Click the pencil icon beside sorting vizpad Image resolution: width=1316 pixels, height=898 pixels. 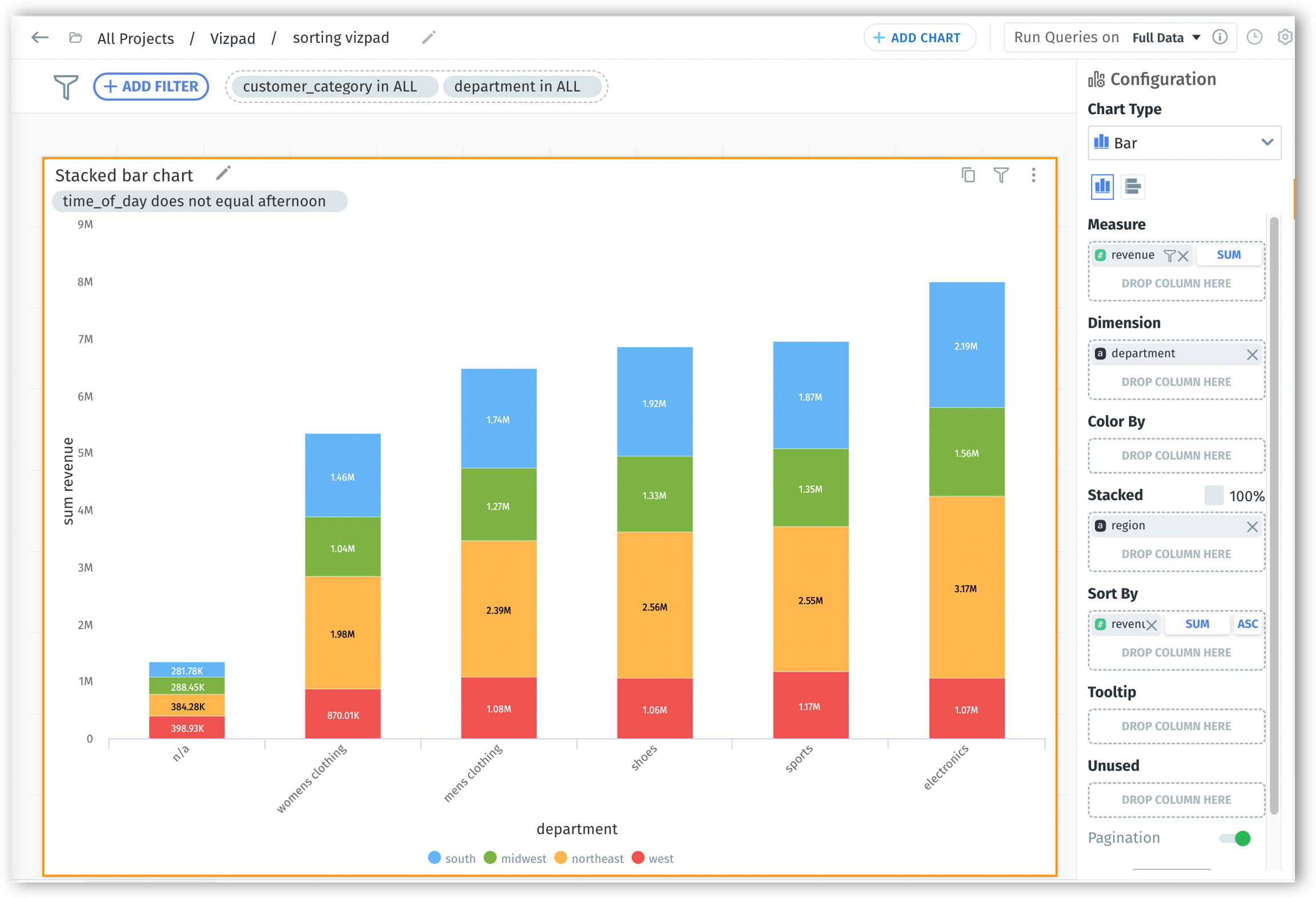click(x=428, y=38)
